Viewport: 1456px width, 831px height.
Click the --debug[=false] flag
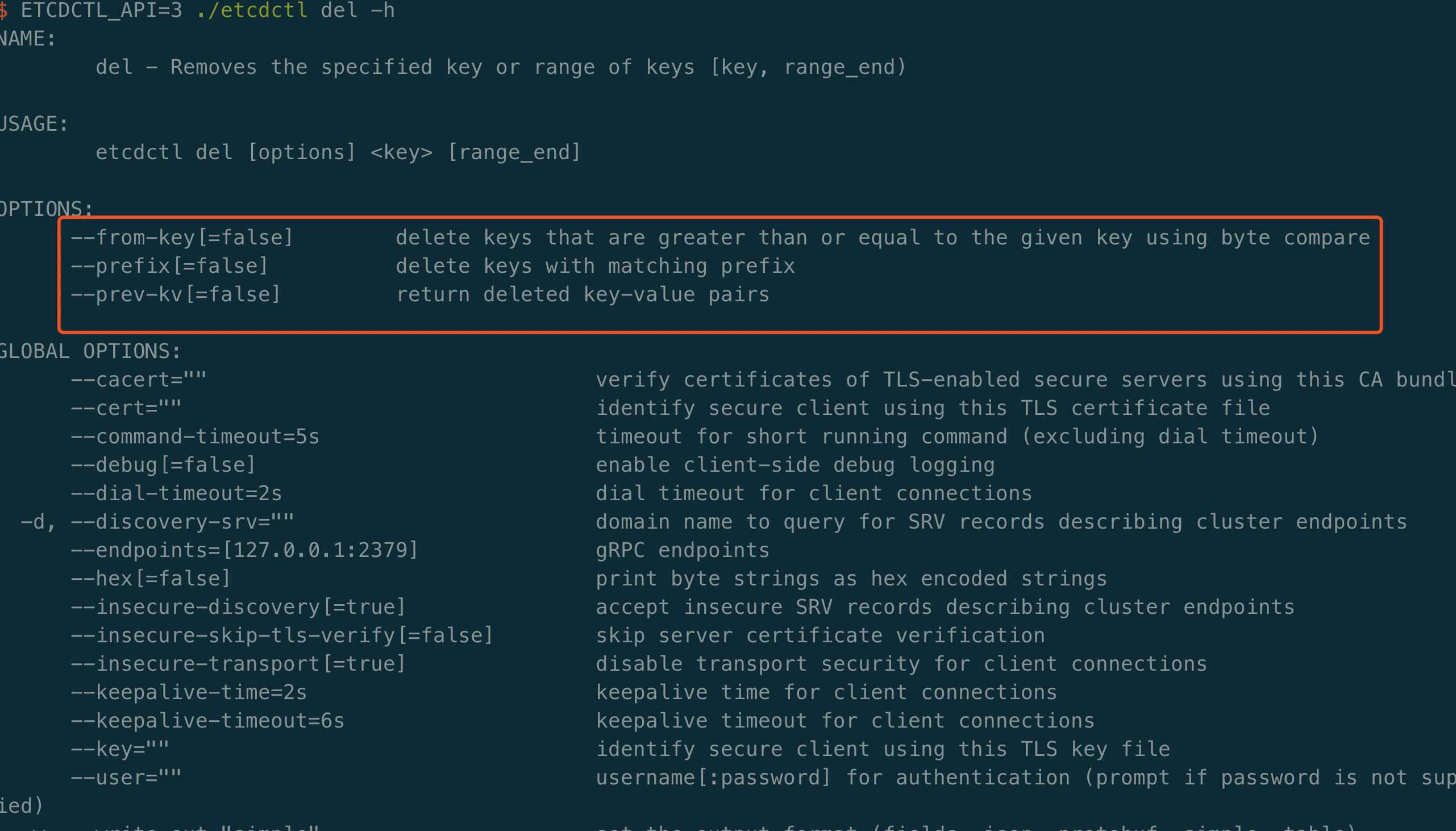pos(163,465)
